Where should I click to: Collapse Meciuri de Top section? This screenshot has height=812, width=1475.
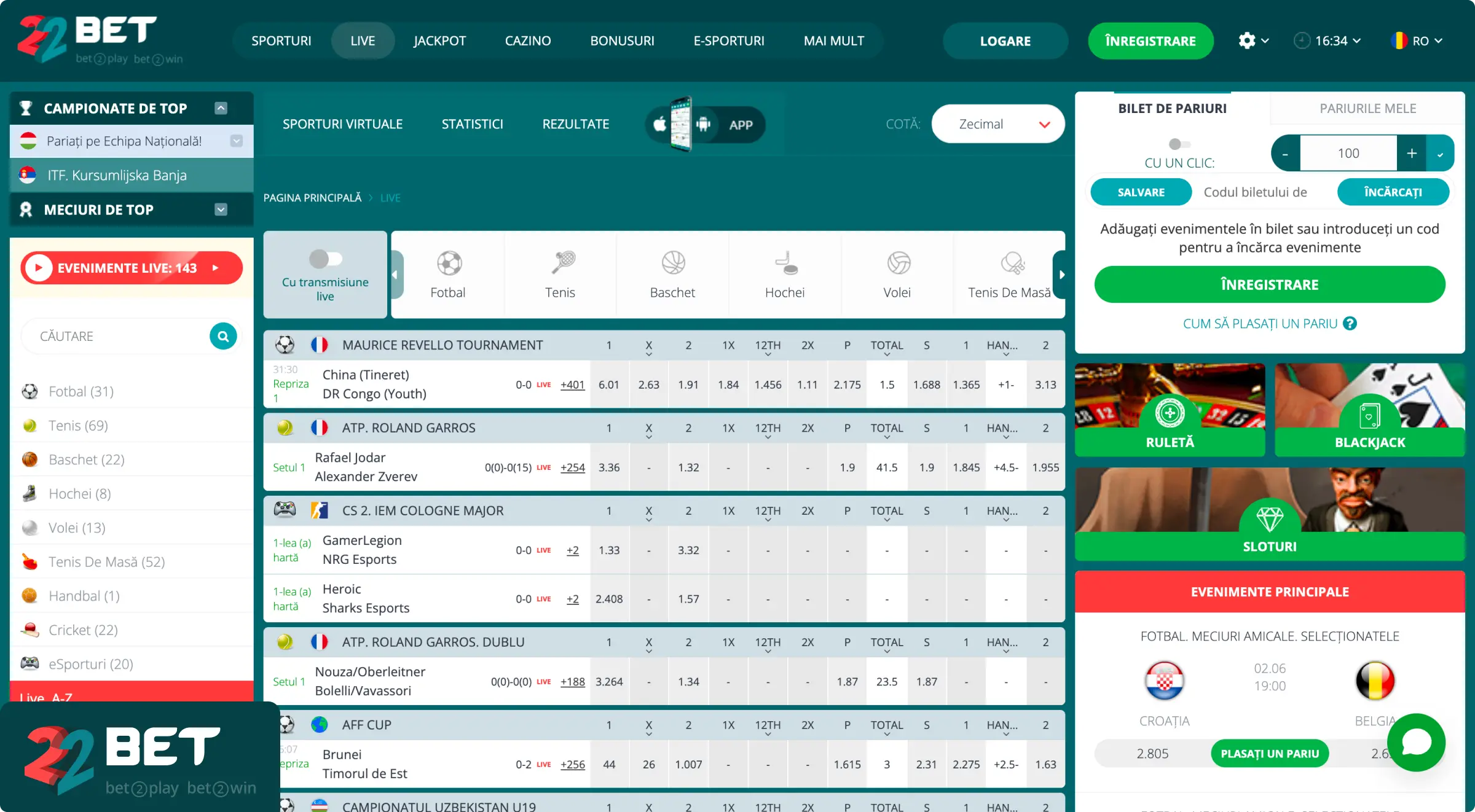pos(221,209)
